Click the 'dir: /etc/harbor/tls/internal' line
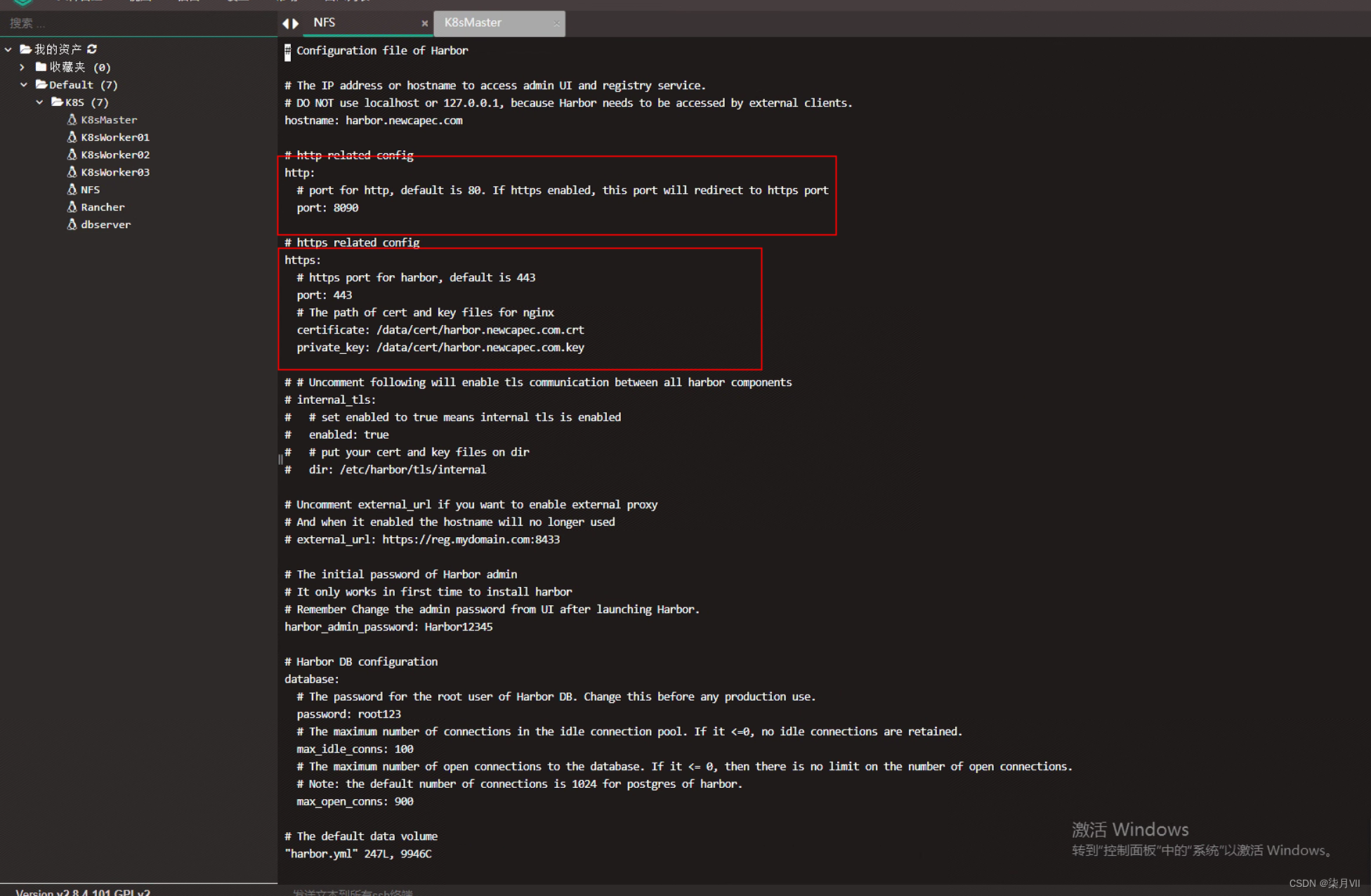 [386, 470]
